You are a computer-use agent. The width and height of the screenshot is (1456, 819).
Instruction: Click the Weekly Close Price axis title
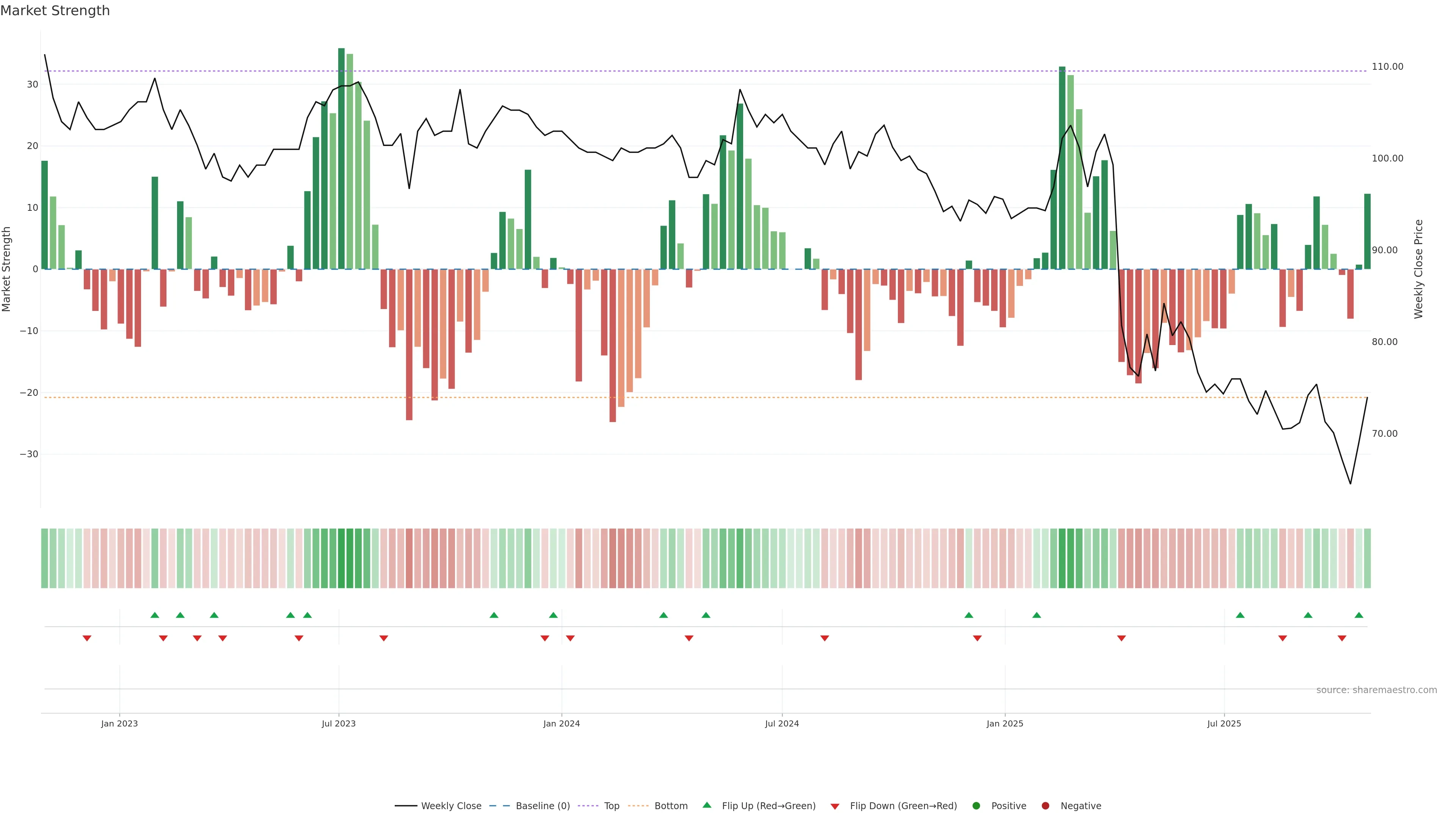coord(1418,269)
